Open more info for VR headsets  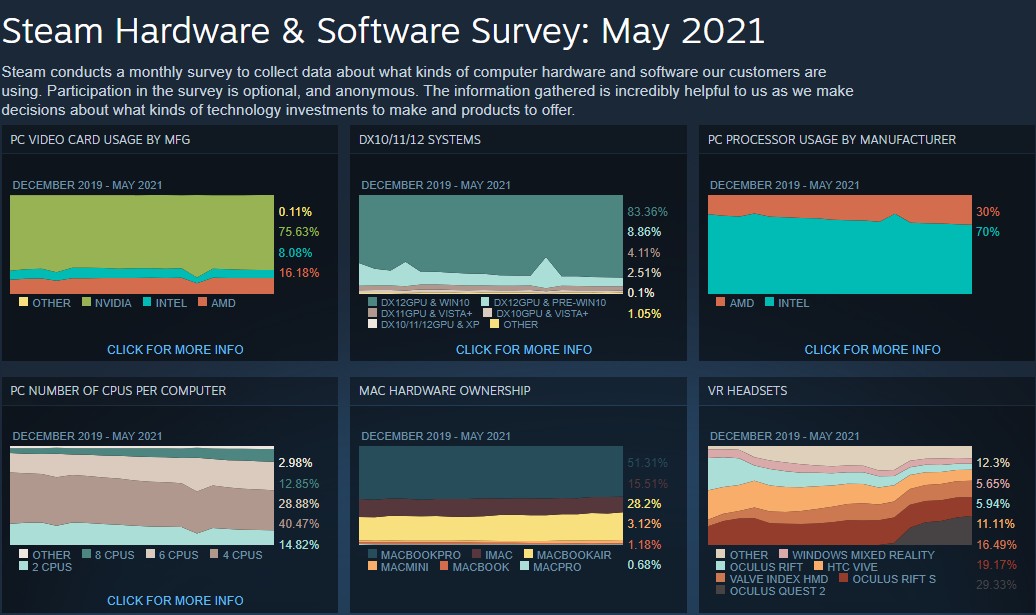coord(872,601)
